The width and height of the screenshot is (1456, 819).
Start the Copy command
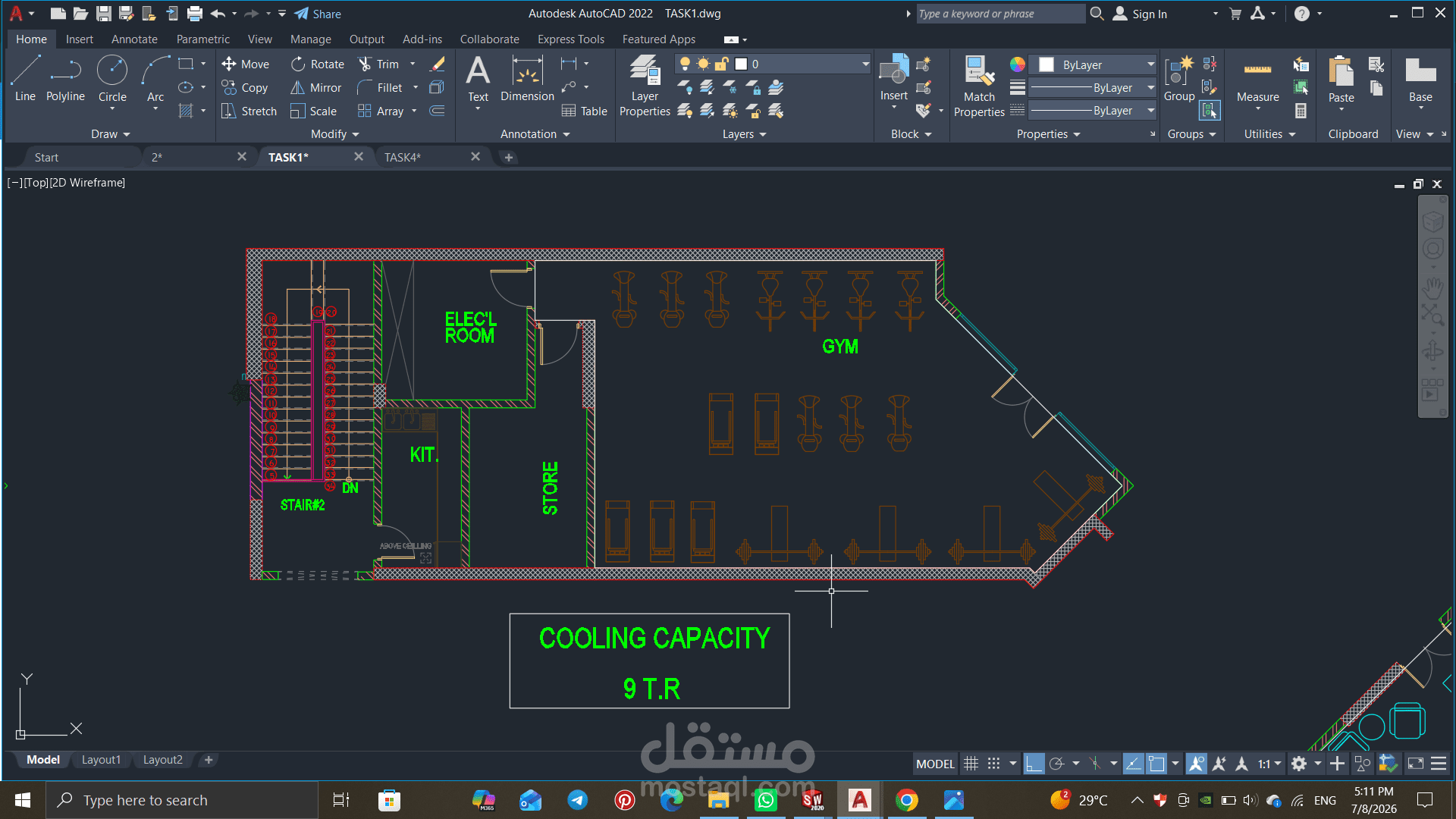click(x=245, y=88)
